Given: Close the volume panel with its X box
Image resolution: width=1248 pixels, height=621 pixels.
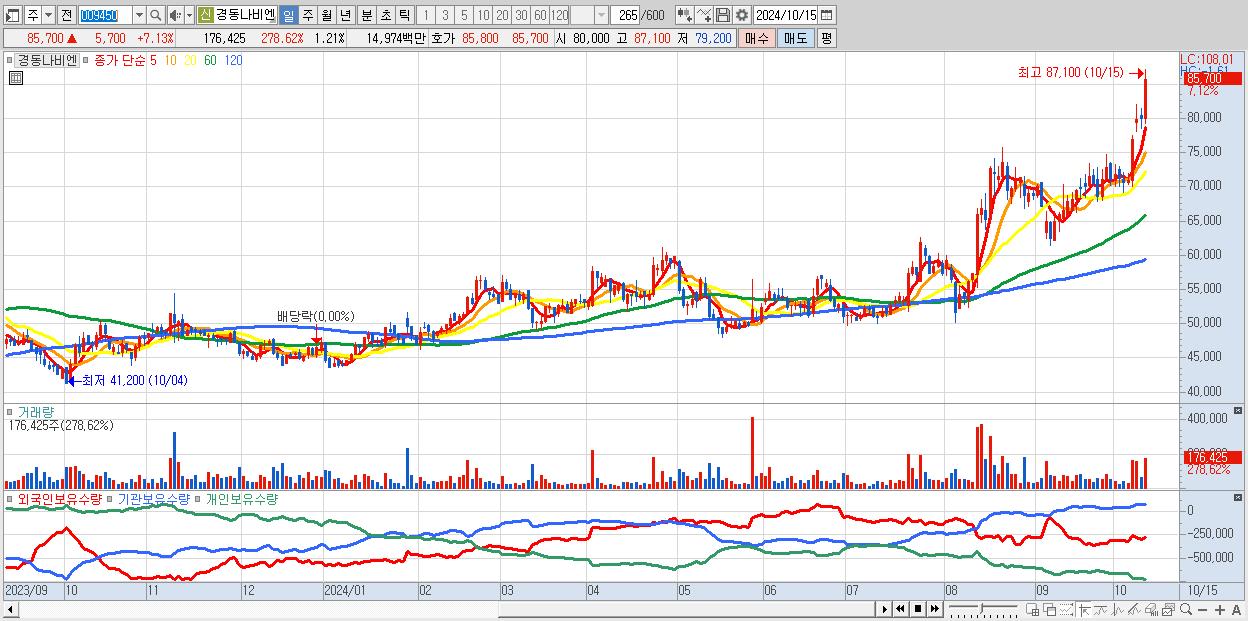Looking at the screenshot, I should point(1239,411).
